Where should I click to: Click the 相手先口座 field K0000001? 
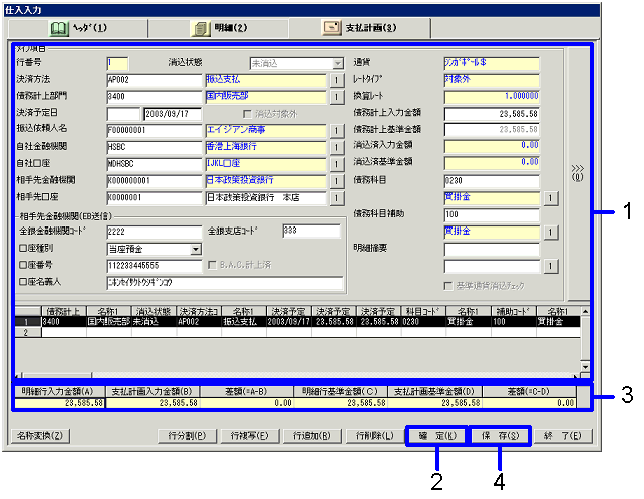pos(154,198)
